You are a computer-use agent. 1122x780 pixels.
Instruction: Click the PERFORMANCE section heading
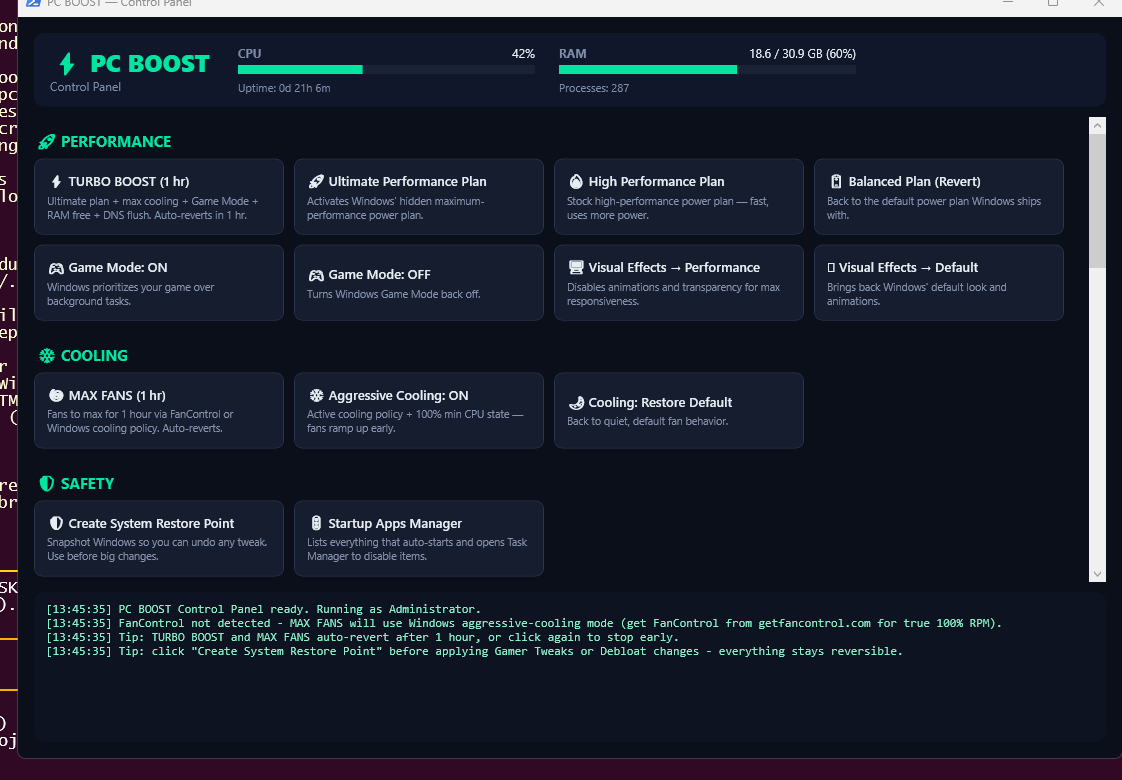[x=116, y=142]
